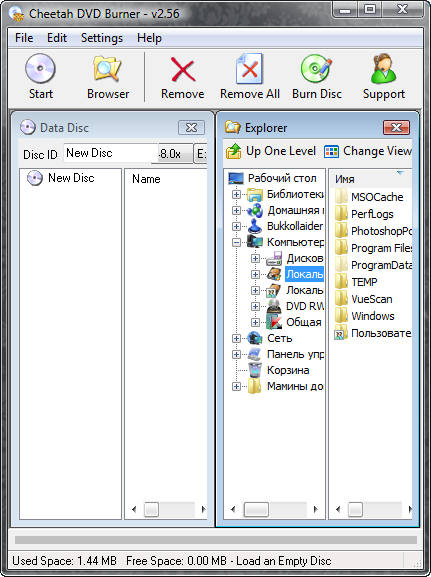Select the Домашняя group icon

click(x=255, y=210)
